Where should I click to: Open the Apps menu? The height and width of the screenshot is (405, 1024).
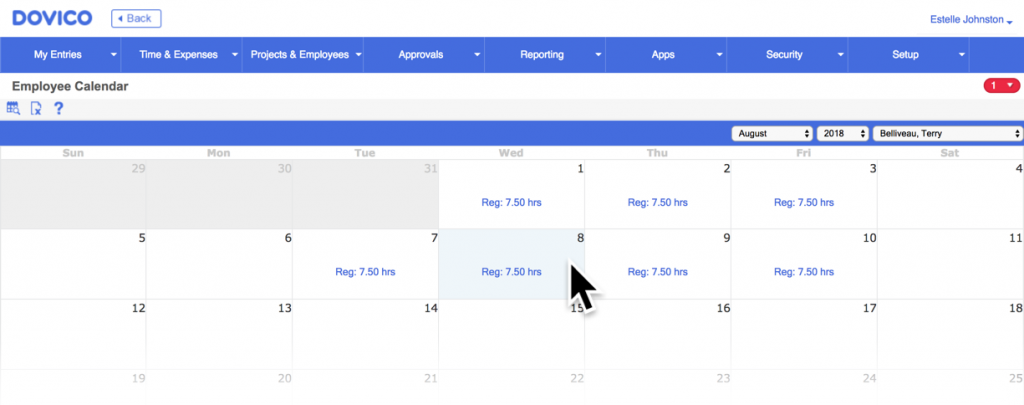[666, 55]
